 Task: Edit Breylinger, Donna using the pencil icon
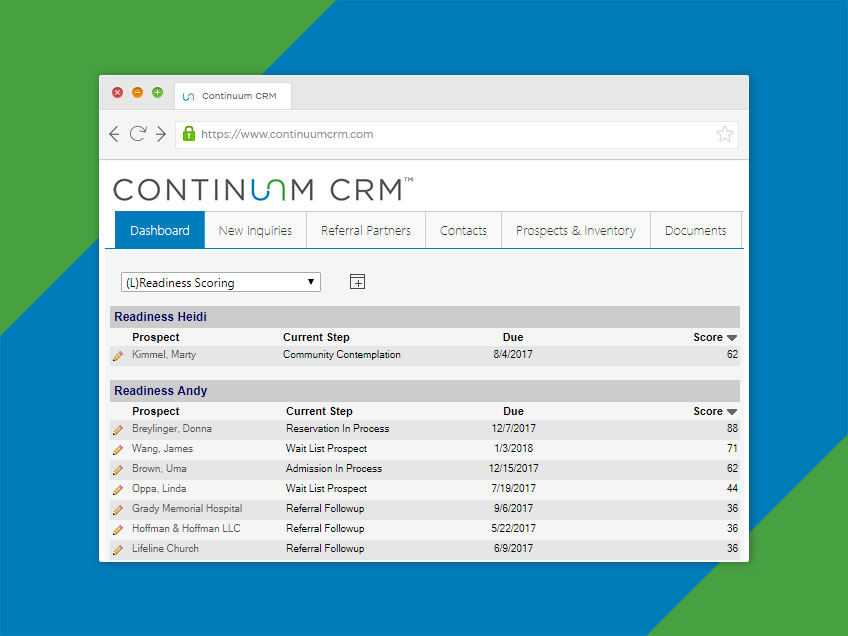tap(118, 428)
